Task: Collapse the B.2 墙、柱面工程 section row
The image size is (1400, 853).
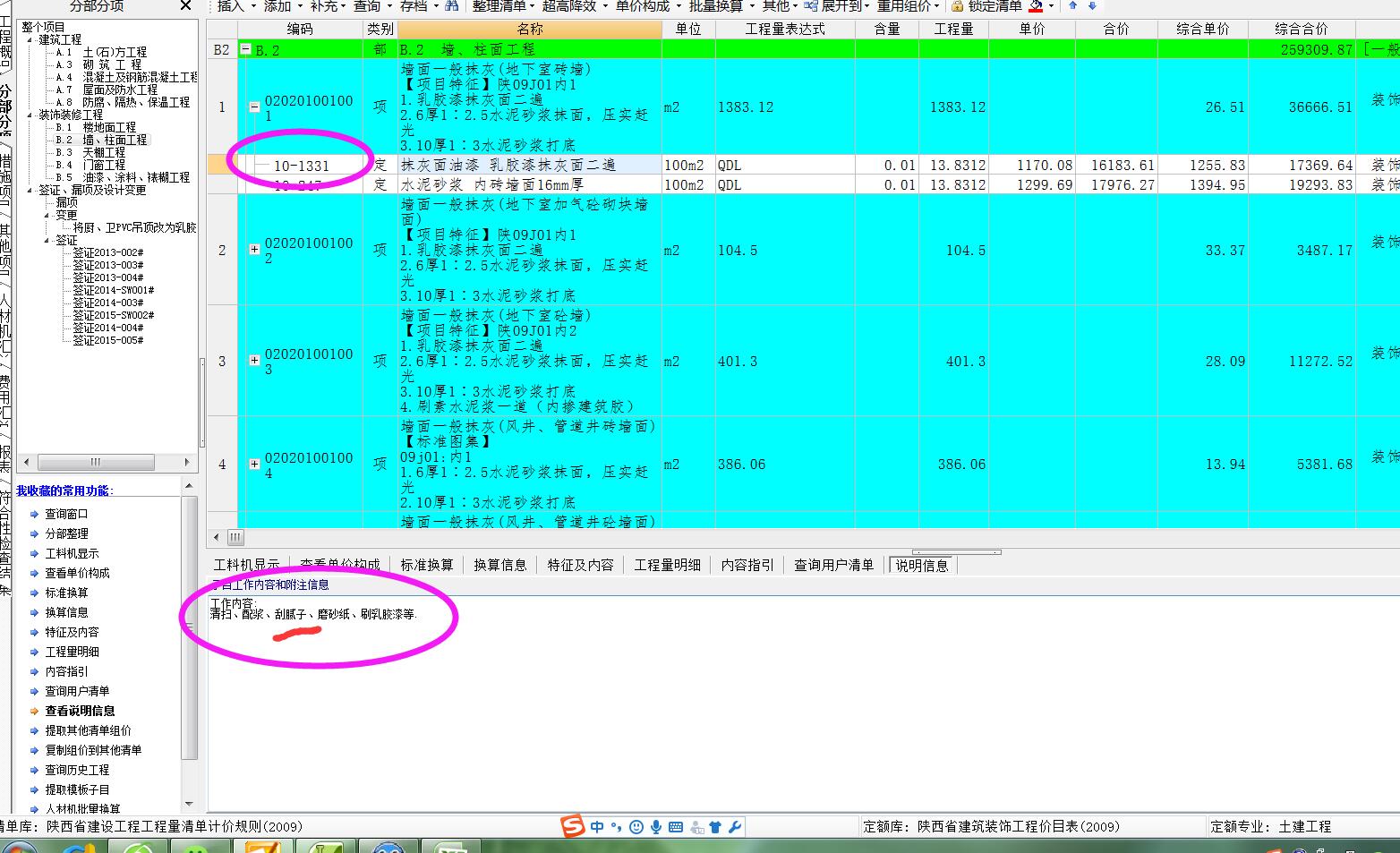Action: 245,50
